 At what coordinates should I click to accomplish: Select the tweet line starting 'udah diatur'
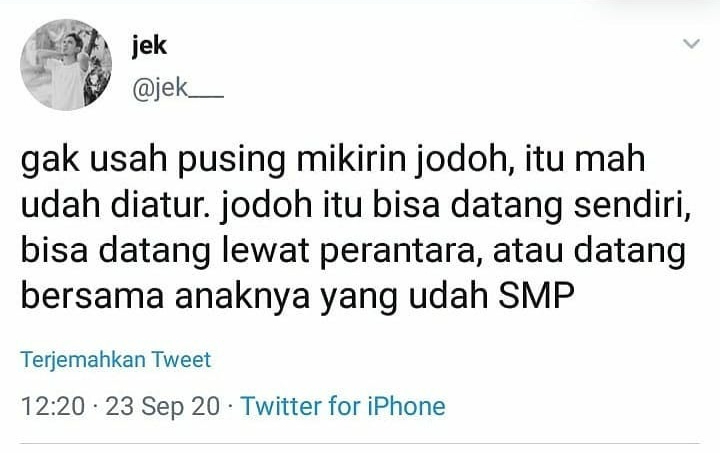[356, 205]
